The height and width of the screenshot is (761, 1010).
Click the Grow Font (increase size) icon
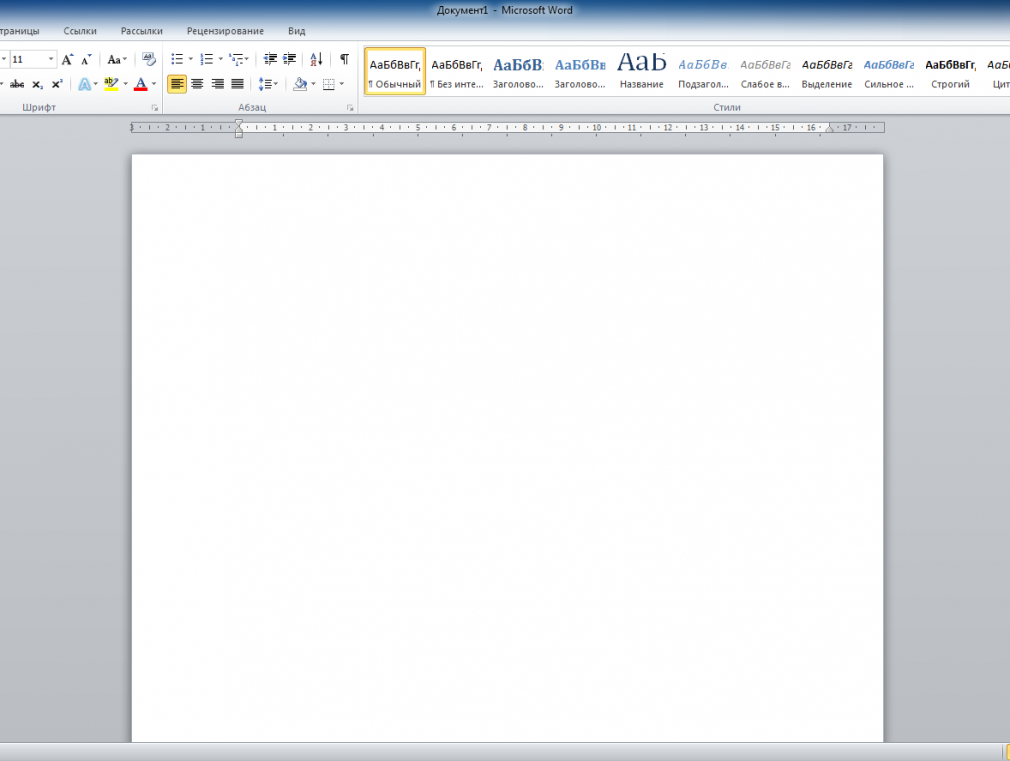point(67,59)
